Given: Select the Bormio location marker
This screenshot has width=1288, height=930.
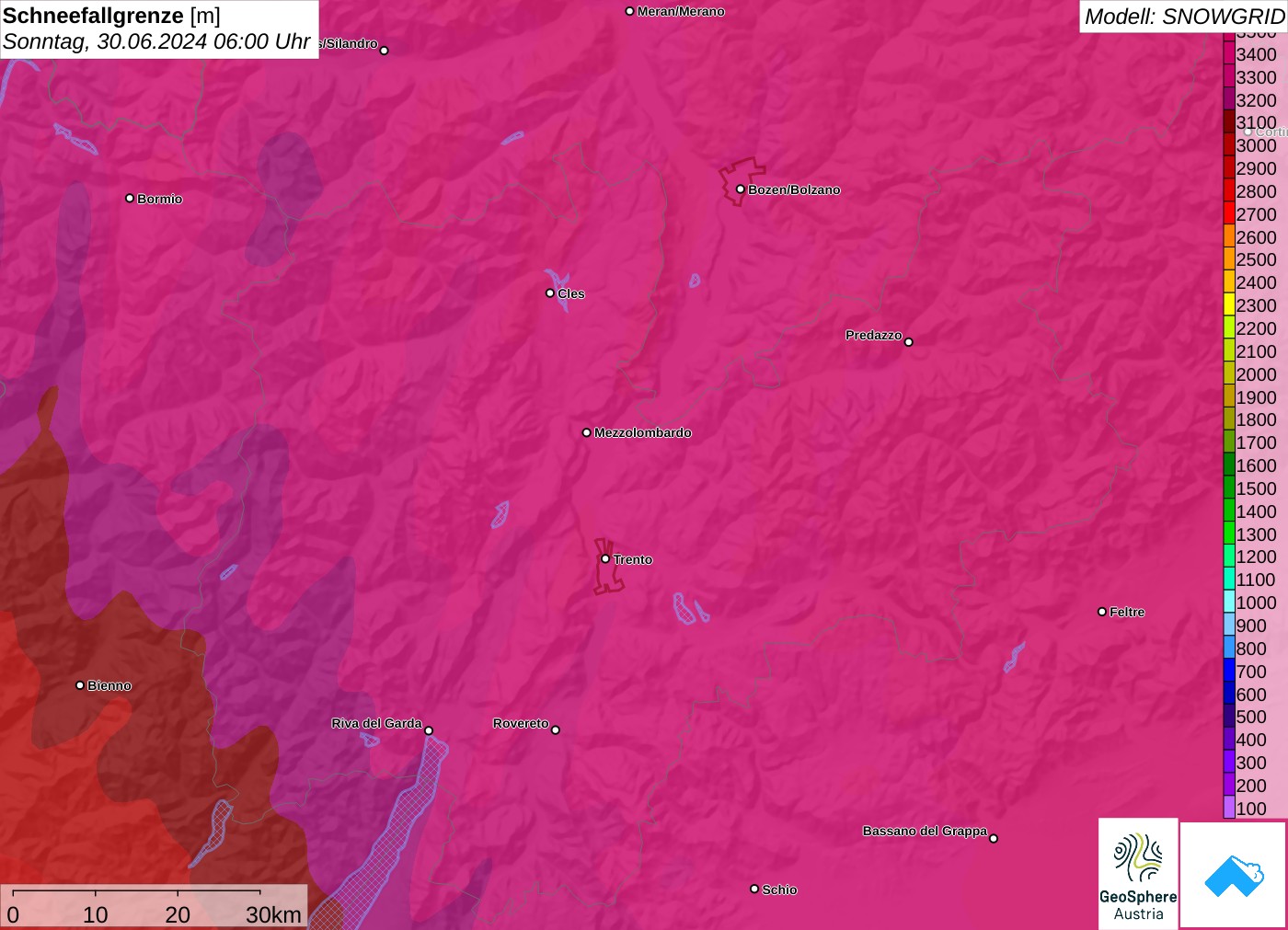Looking at the screenshot, I should pyautogui.click(x=130, y=198).
